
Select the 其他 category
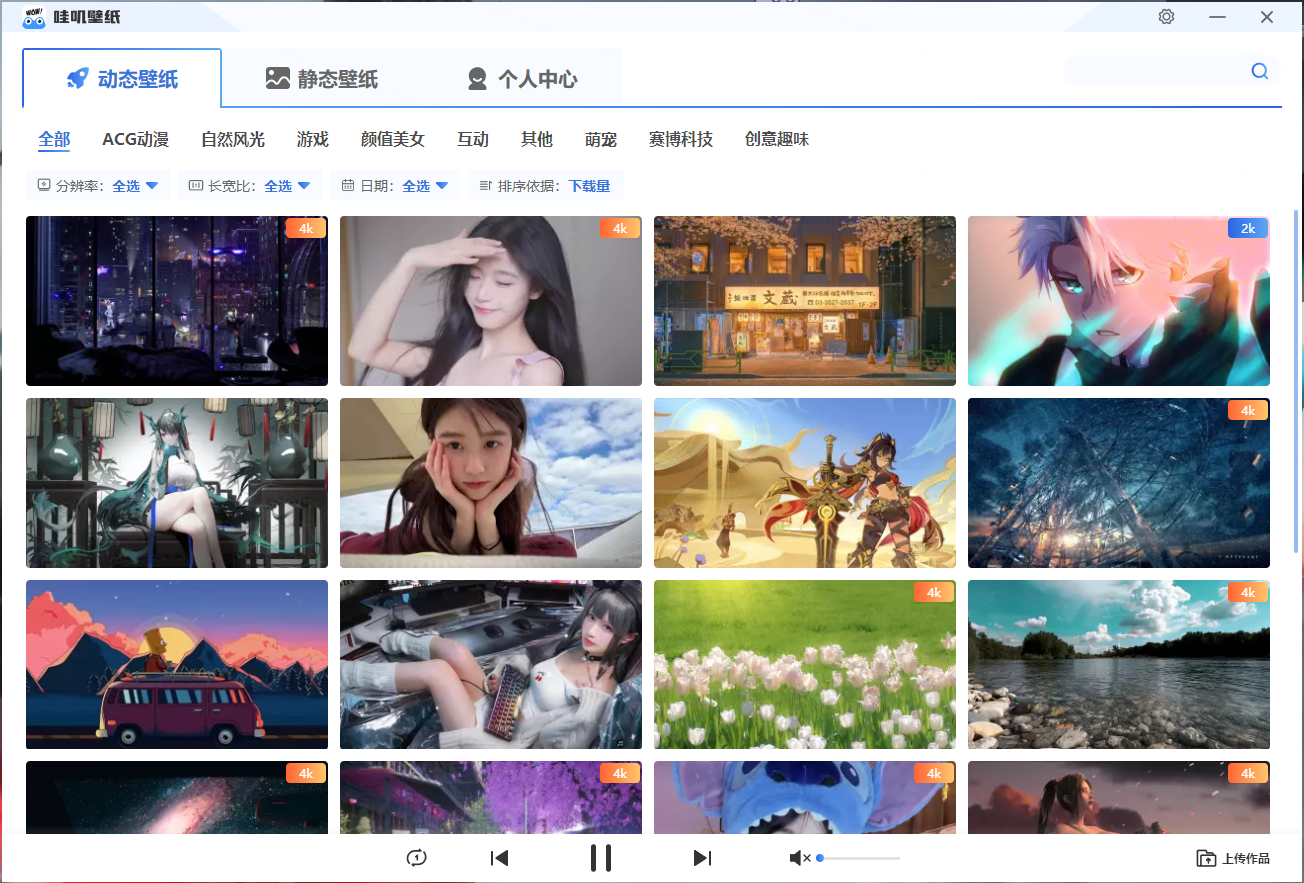pos(537,139)
